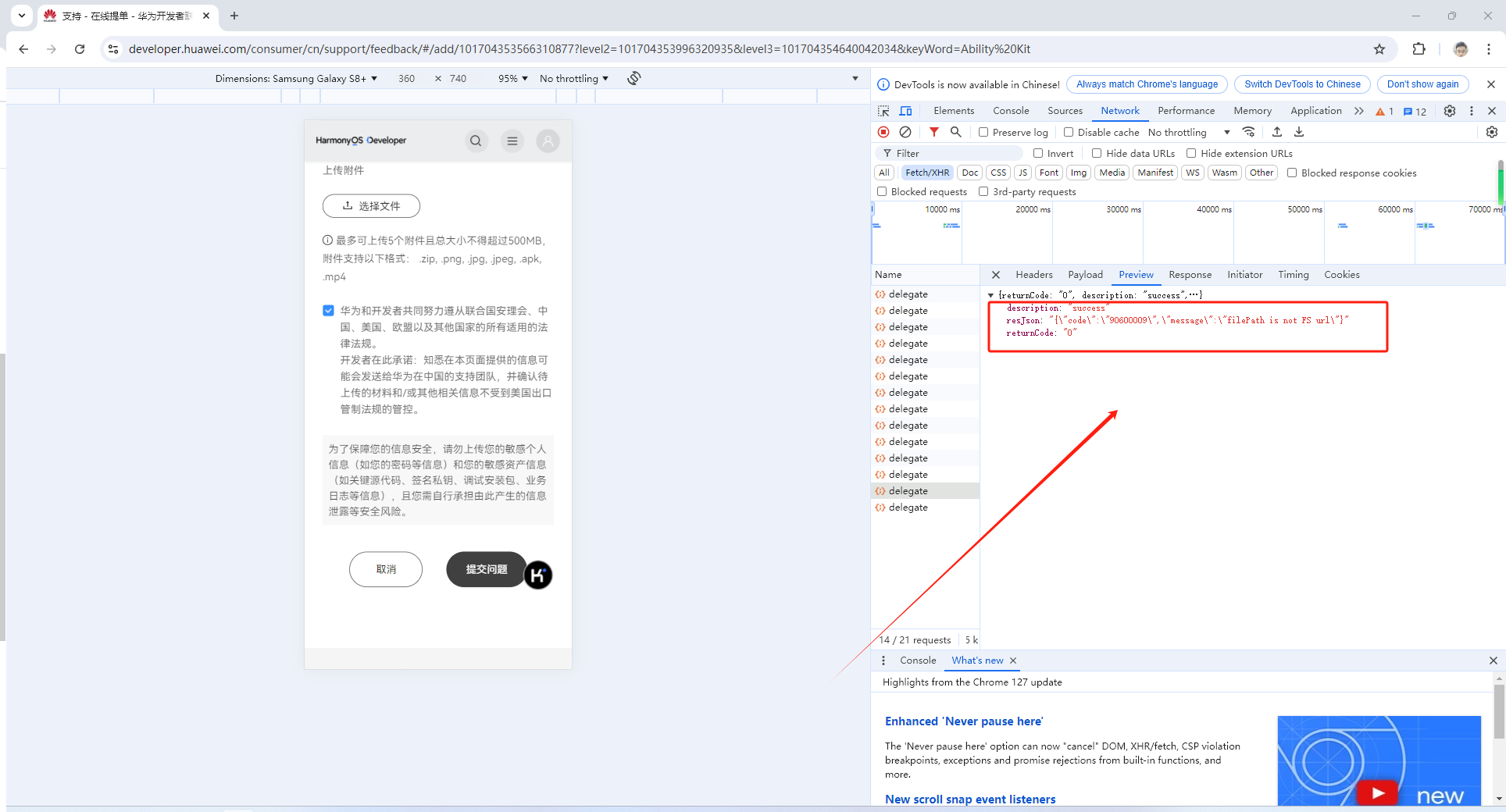Open the browser extensions puzzle icon
Viewport: 1506px width, 812px height.
[1419, 49]
